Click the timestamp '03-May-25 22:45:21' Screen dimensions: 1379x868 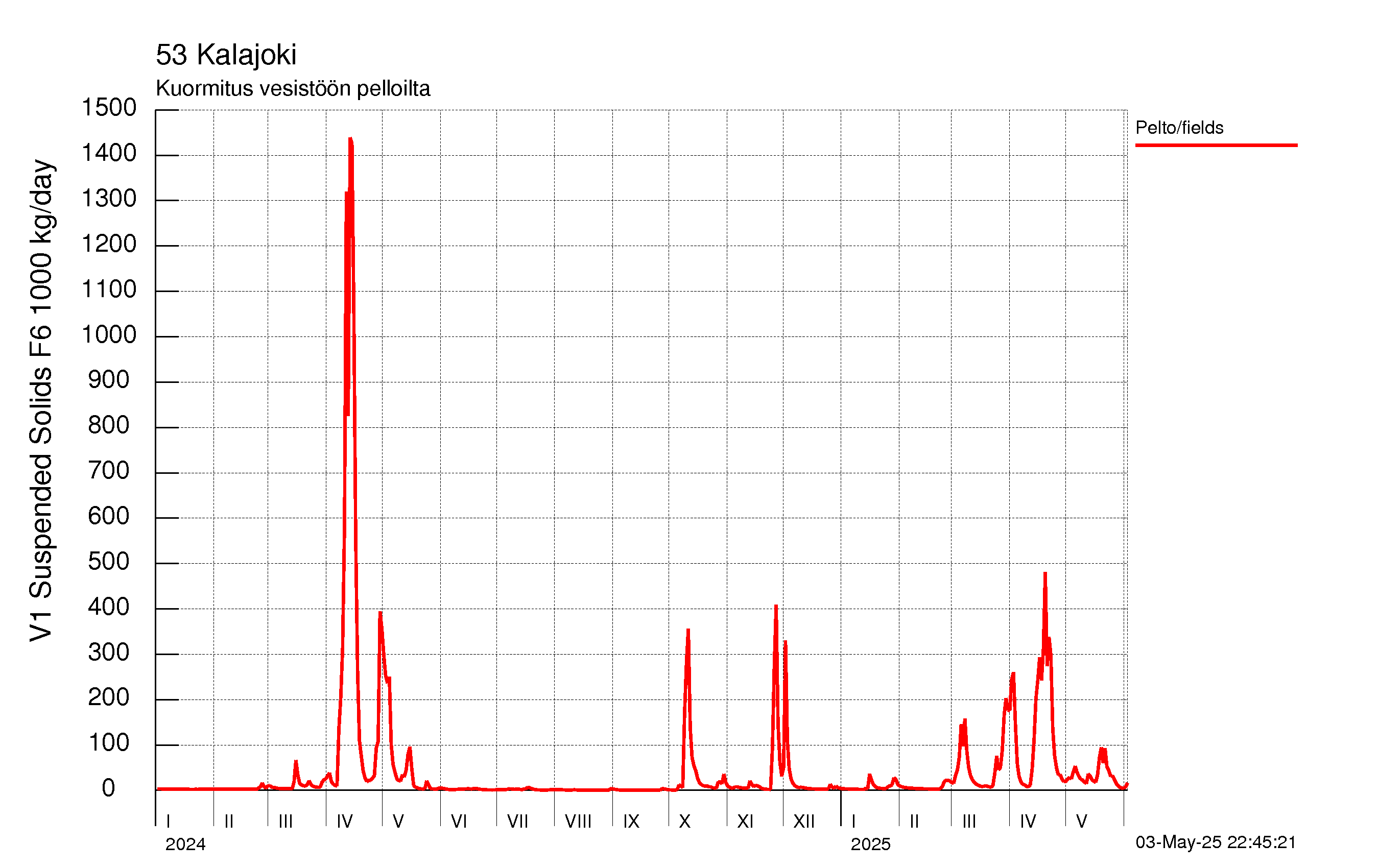coord(1216,842)
